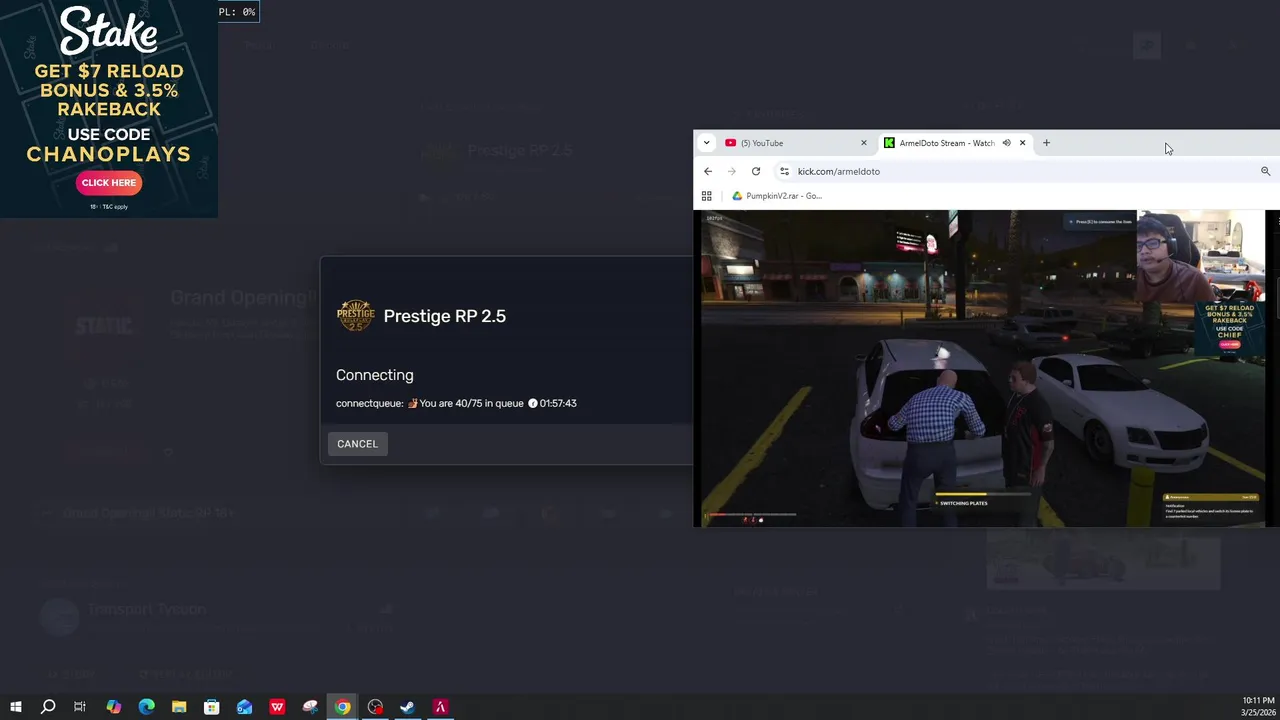This screenshot has height=720, width=1280.
Task: Open Chrome apps grid in bookmarks bar
Action: click(706, 196)
